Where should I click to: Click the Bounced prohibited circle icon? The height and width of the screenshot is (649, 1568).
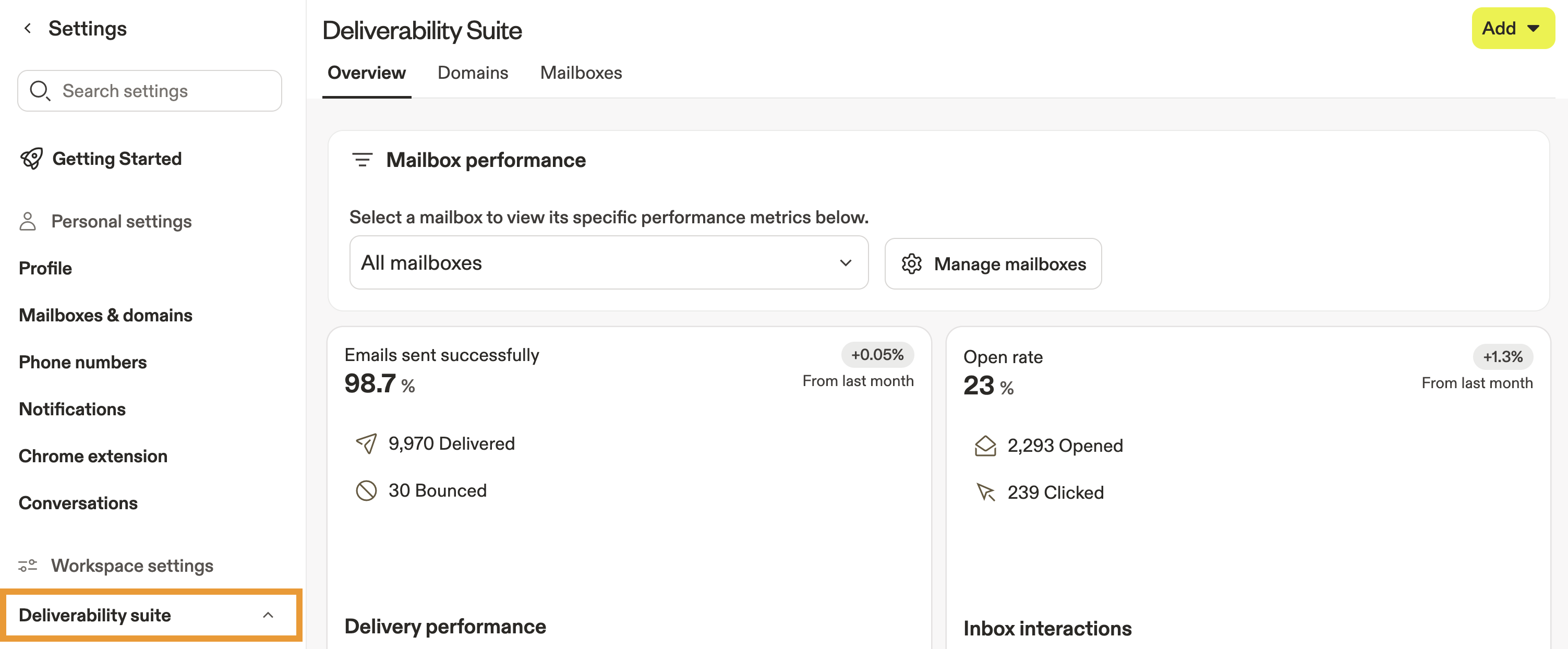click(366, 491)
